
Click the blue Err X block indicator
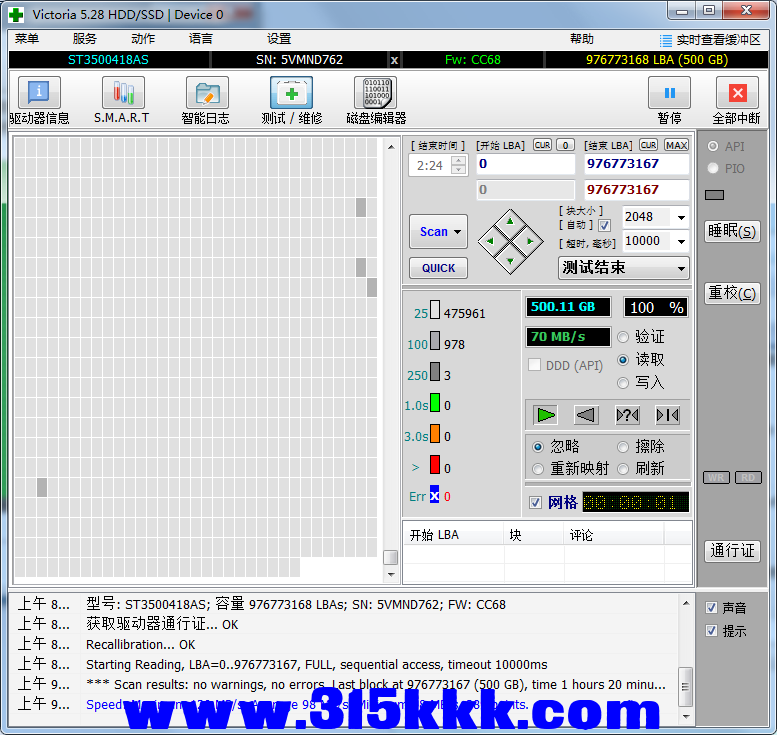[434, 494]
